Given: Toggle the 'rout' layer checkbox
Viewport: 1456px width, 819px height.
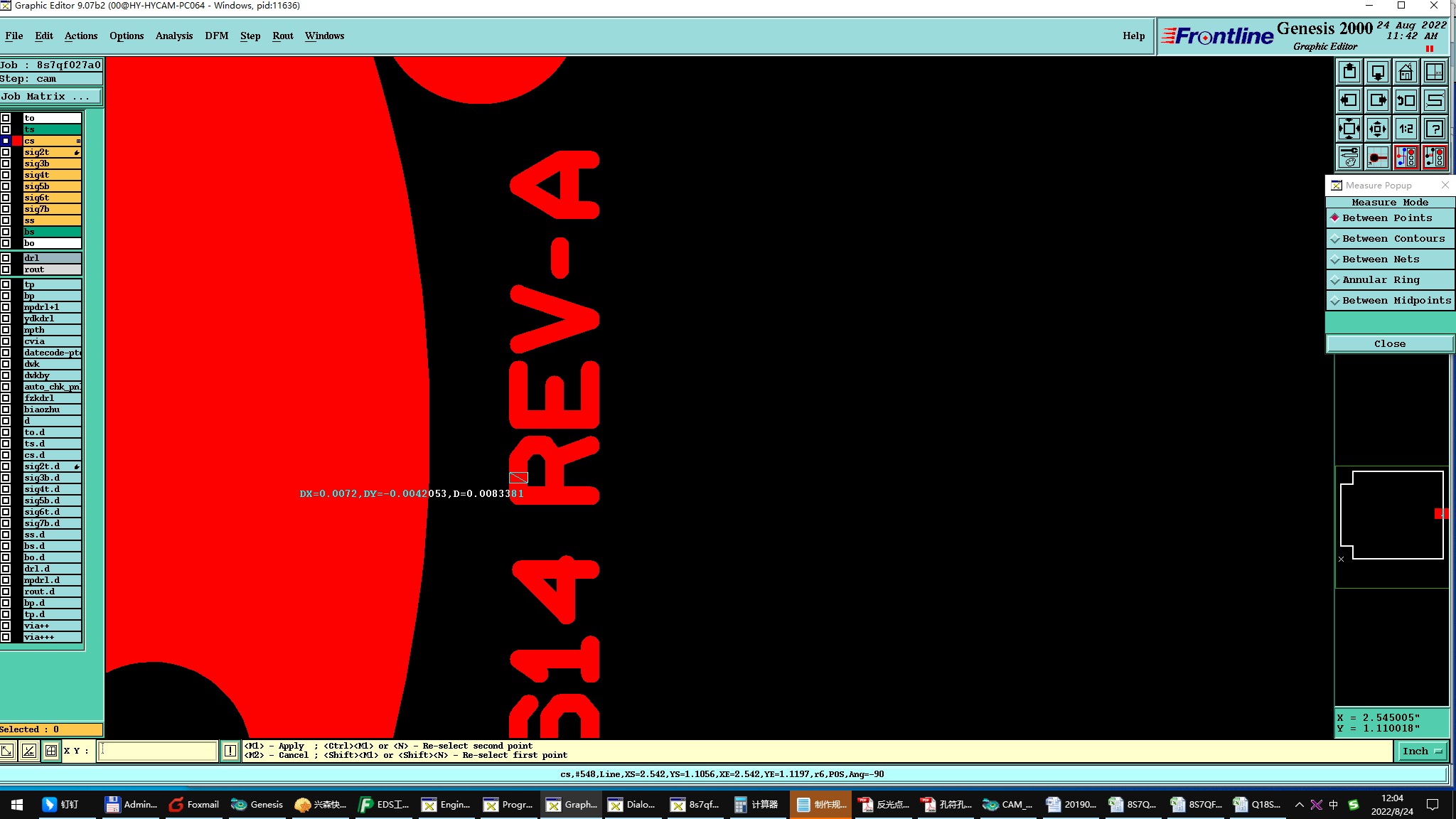Looking at the screenshot, I should 6,269.
